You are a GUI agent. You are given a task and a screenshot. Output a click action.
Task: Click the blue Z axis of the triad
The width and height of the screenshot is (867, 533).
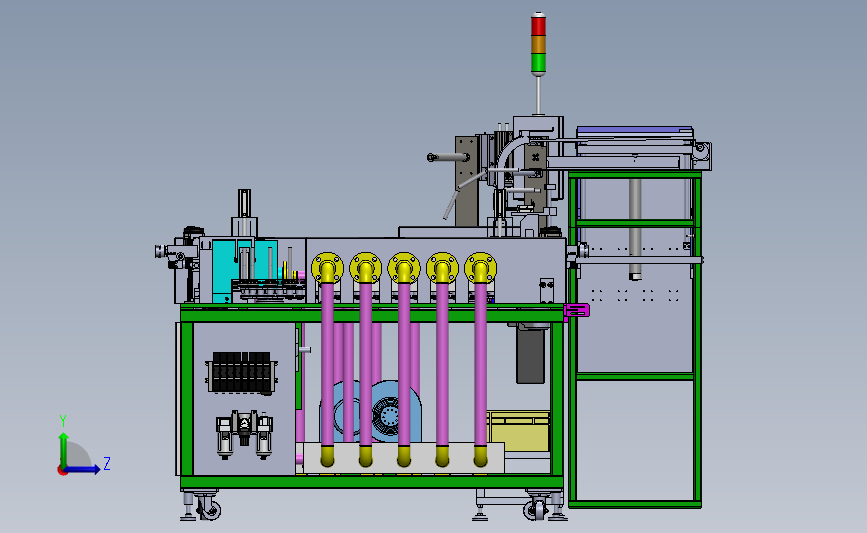point(83,469)
